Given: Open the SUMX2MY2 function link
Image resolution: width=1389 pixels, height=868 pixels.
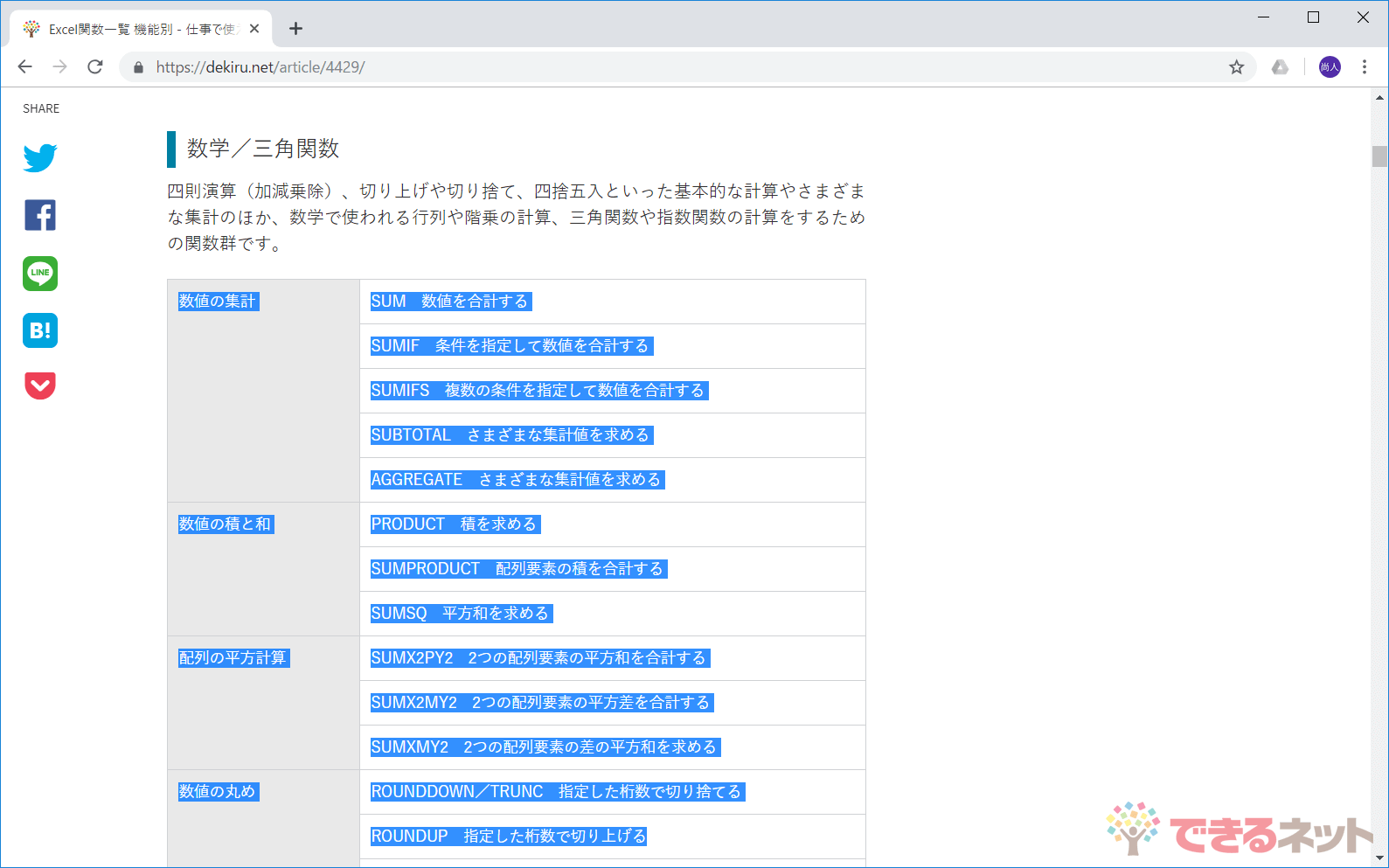Looking at the screenshot, I should point(542,703).
